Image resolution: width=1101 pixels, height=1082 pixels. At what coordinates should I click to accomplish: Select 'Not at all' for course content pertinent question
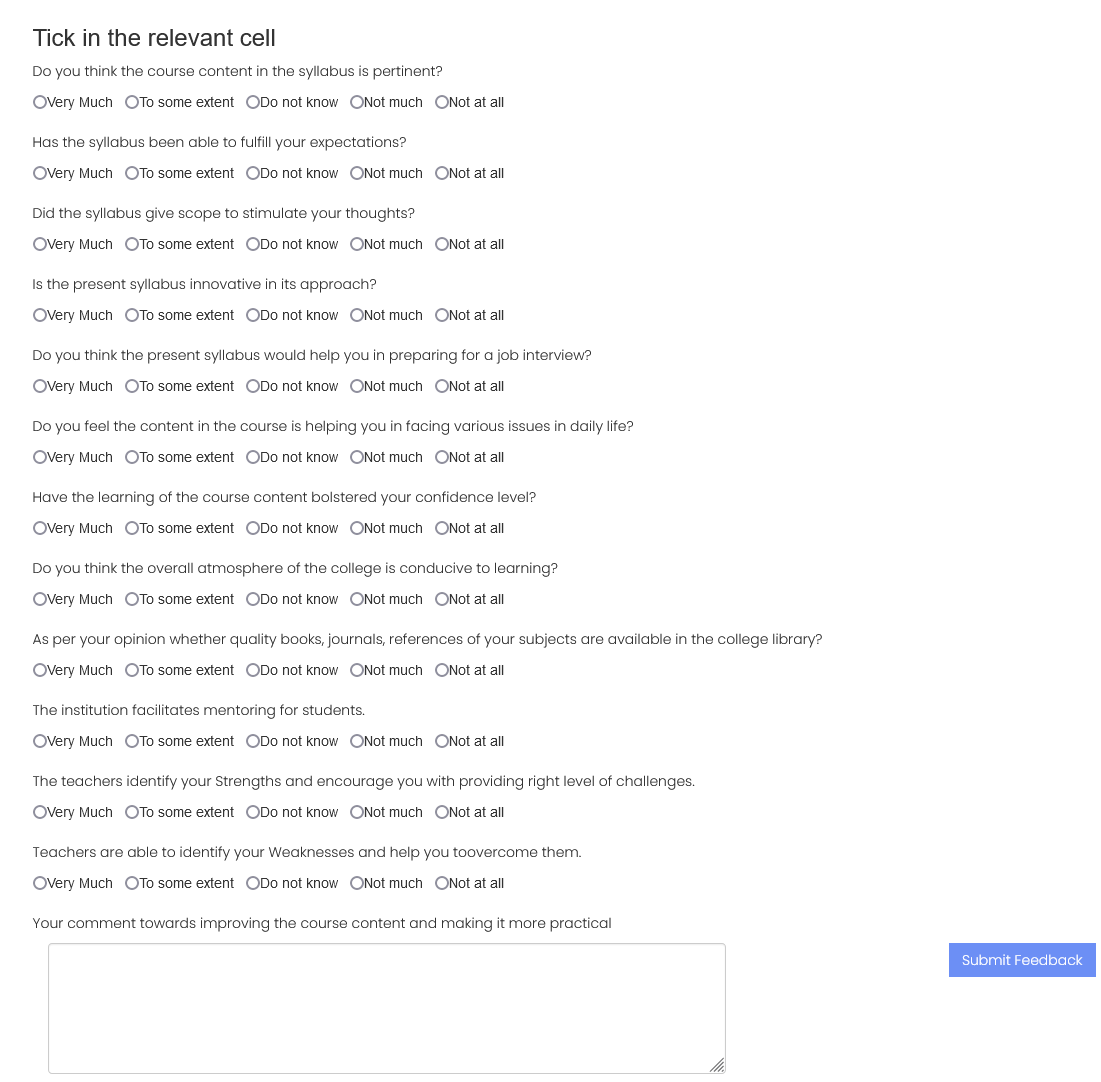[442, 103]
